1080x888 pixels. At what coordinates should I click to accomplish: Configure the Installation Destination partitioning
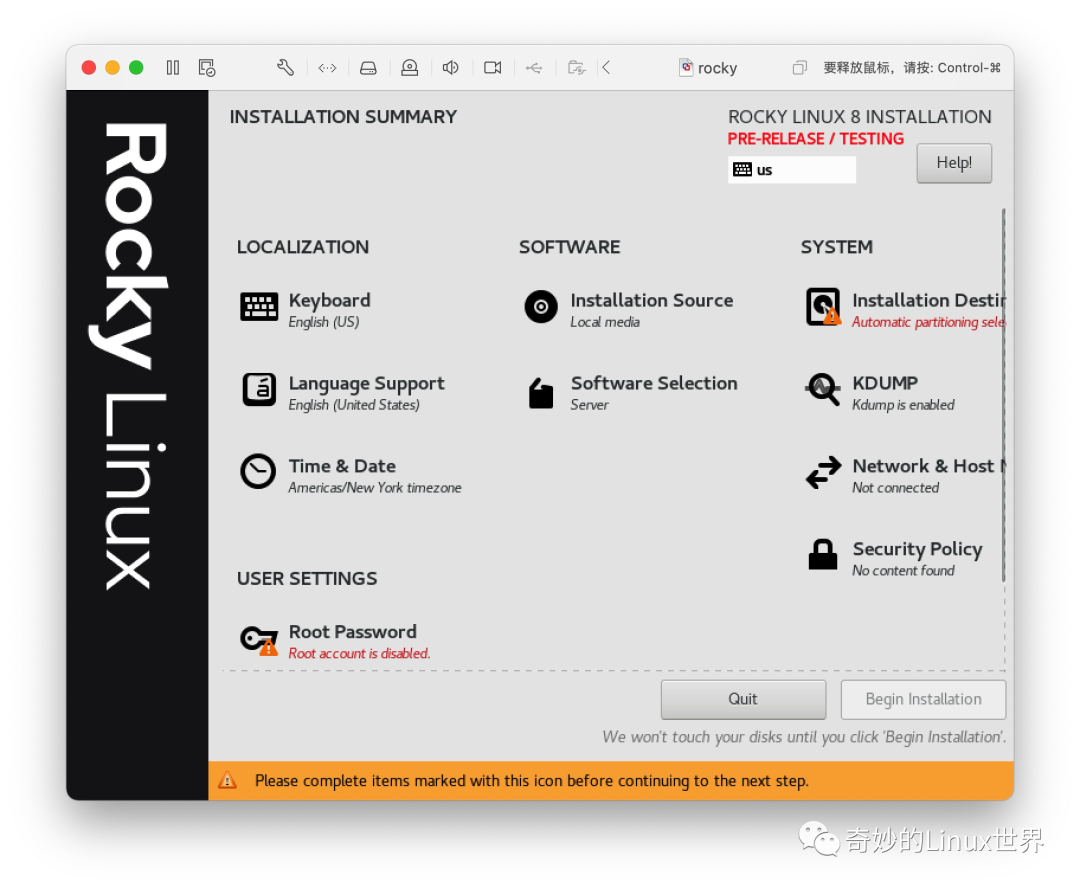[x=914, y=309]
